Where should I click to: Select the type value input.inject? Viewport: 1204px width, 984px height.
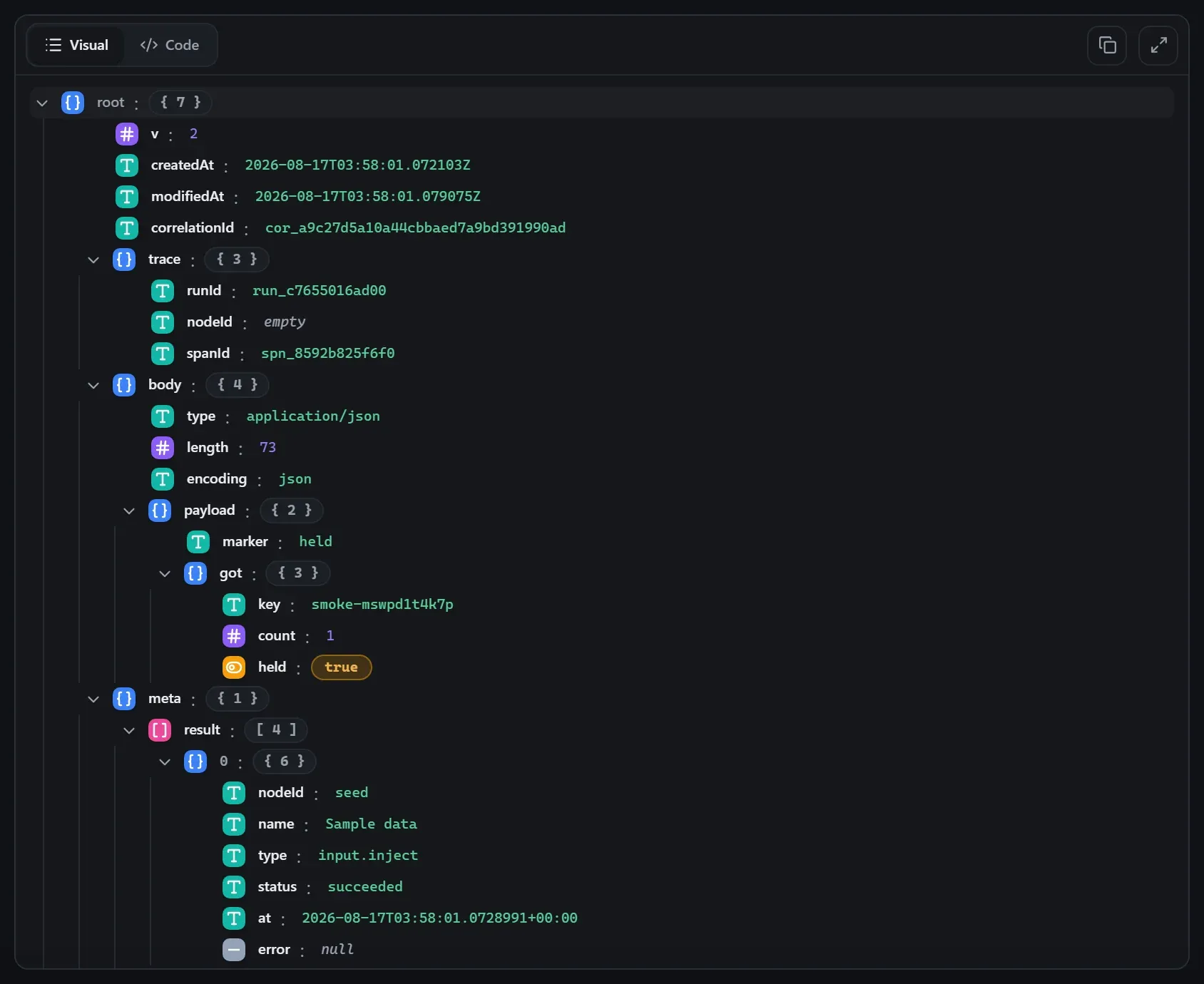(368, 856)
